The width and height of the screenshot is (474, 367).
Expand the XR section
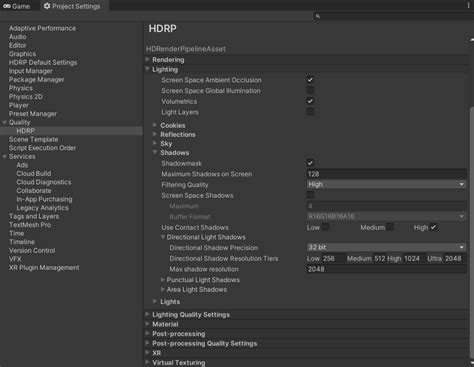pyautogui.click(x=147, y=352)
